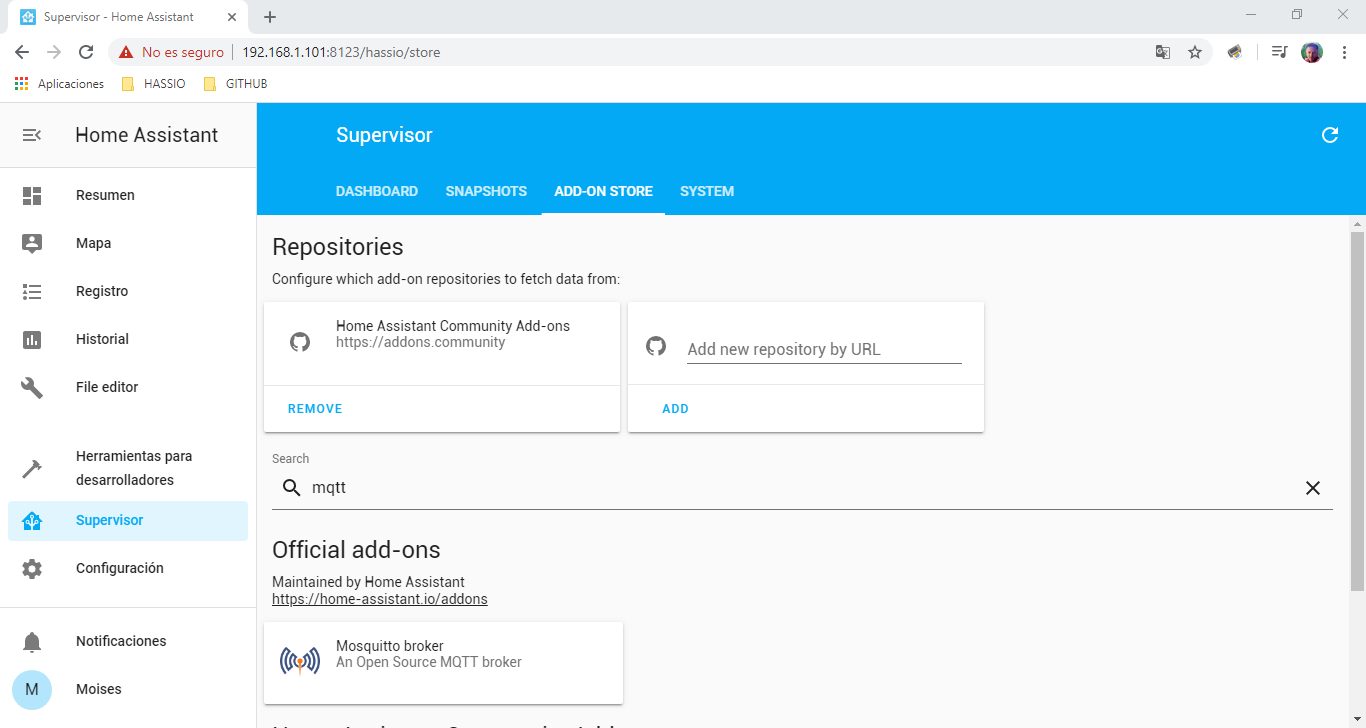Click the page vertical scrollbar
Viewport: 1366px width, 728px height.
point(1357,410)
